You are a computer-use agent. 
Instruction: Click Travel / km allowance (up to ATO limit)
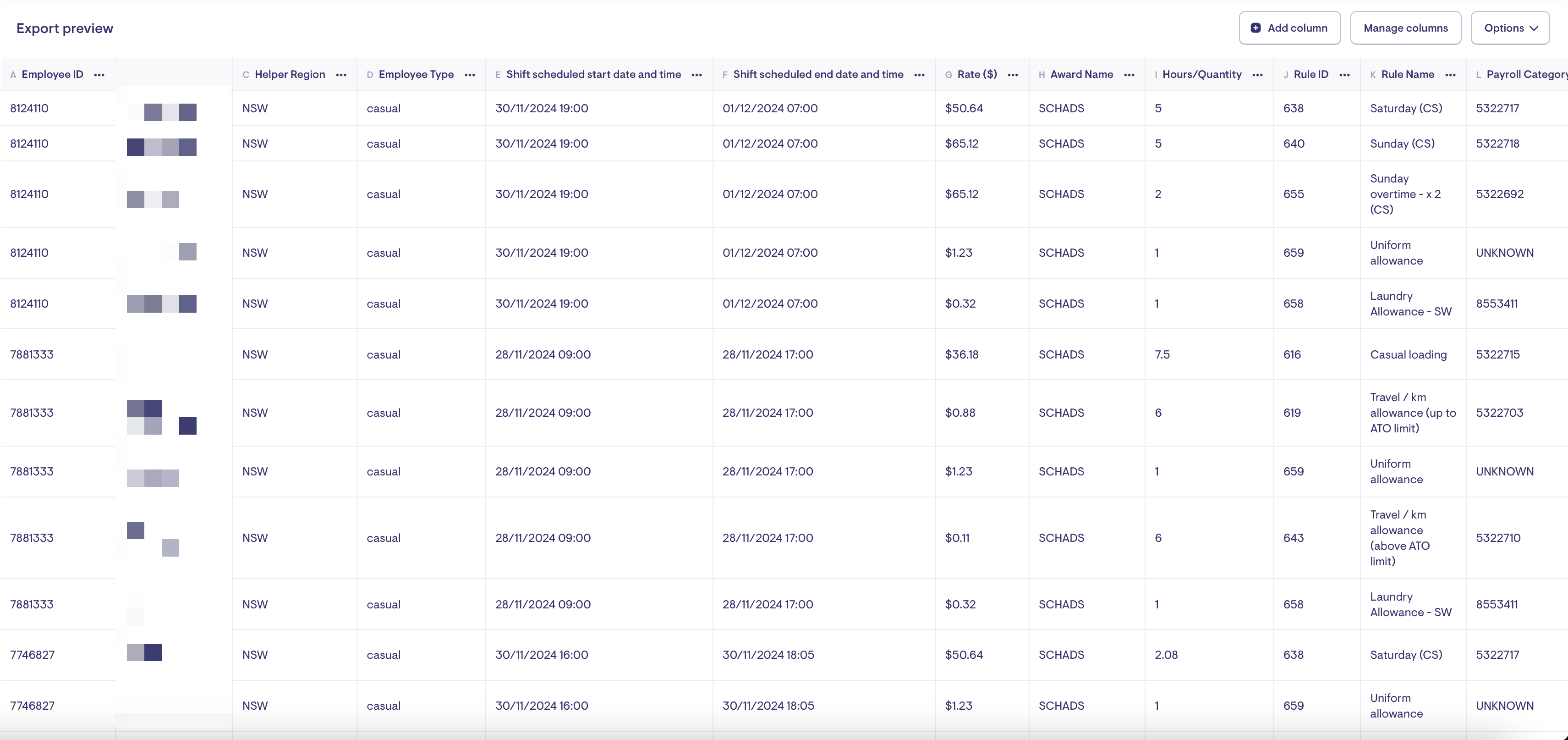pyautogui.click(x=1413, y=413)
